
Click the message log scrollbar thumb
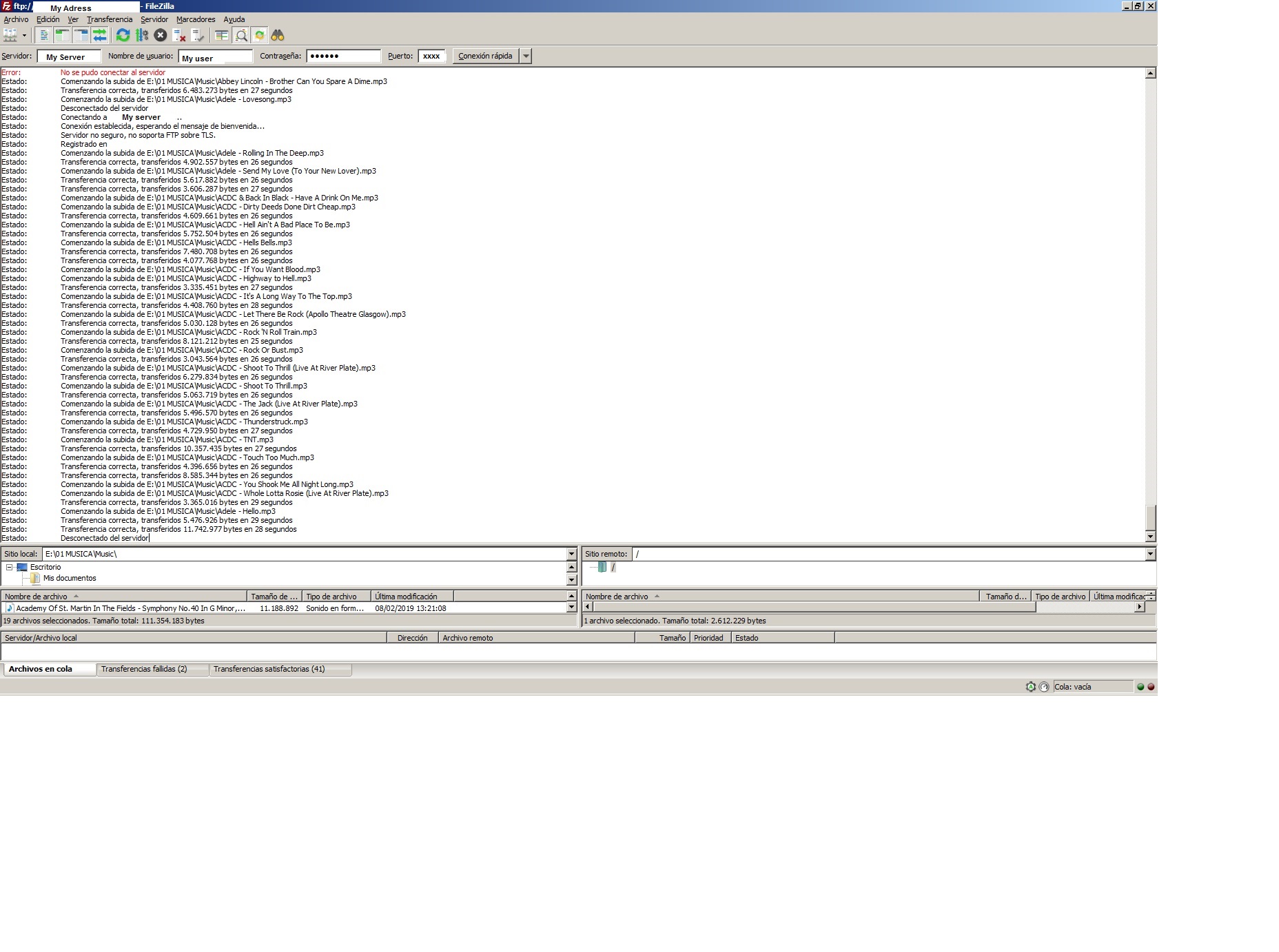(1150, 518)
